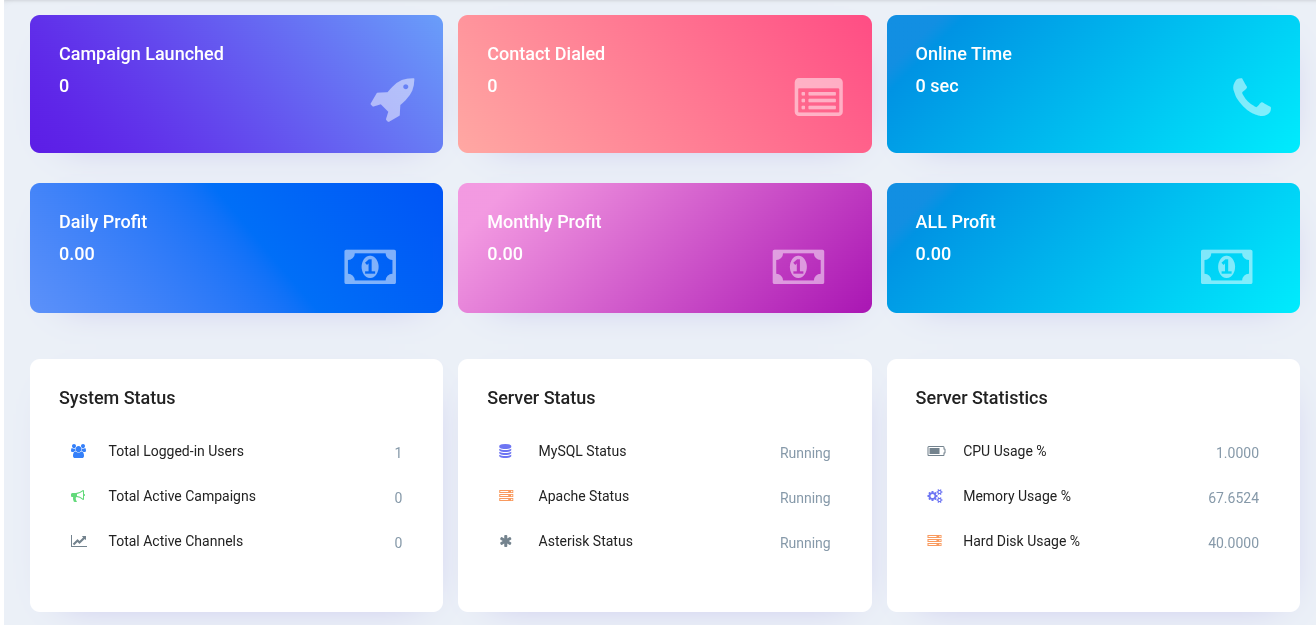Click the money icon in ALL Profit

pyautogui.click(x=1226, y=266)
